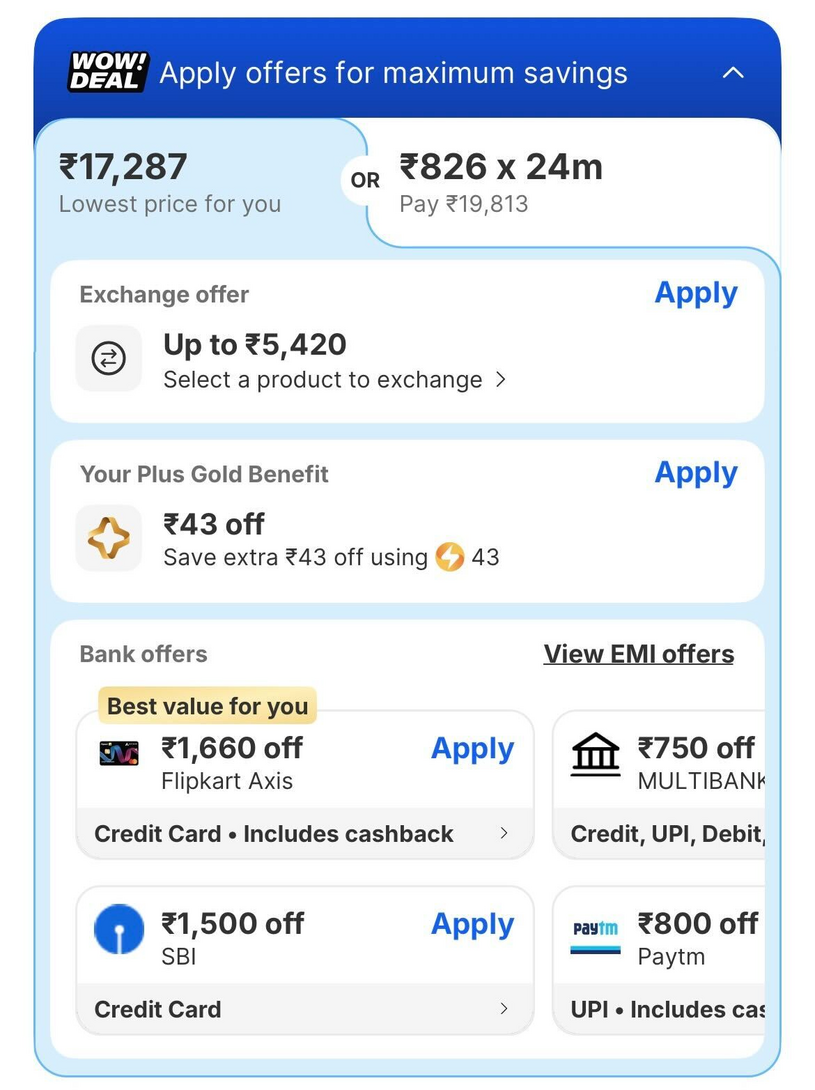
Task: Switch to the ₹826 x 24m EMI tab
Action: pos(572,184)
